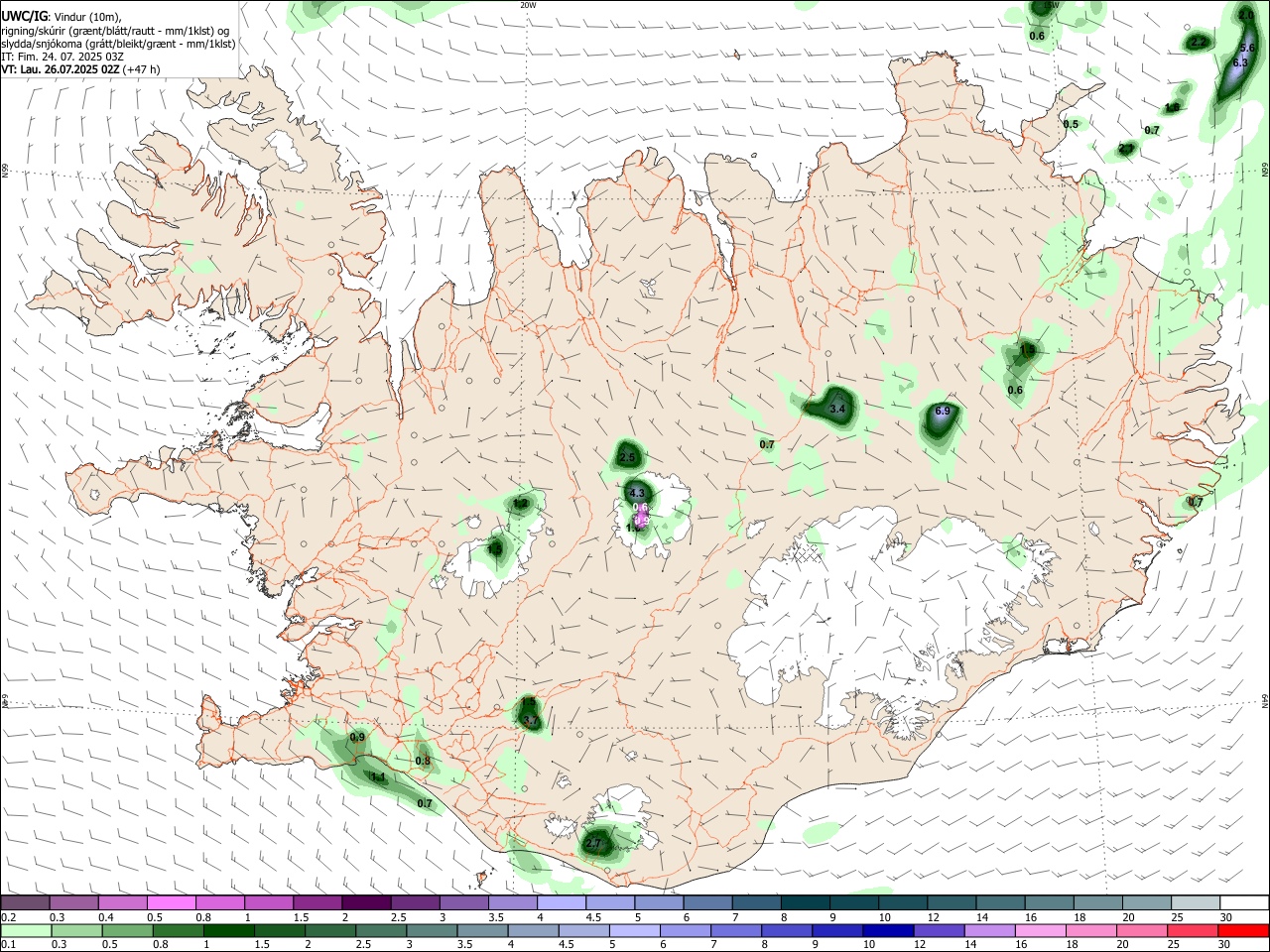Image resolution: width=1270 pixels, height=952 pixels.
Task: Click the bright red swatch above 30
Action: click(x=1241, y=931)
